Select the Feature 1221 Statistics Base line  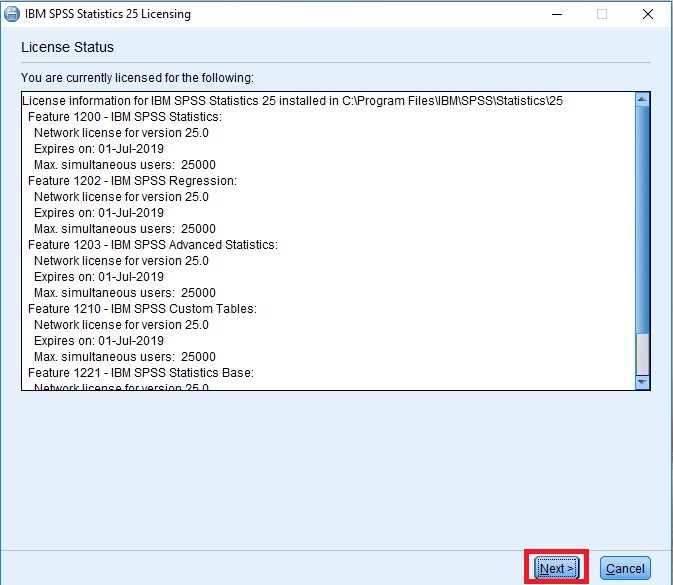[x=140, y=373]
